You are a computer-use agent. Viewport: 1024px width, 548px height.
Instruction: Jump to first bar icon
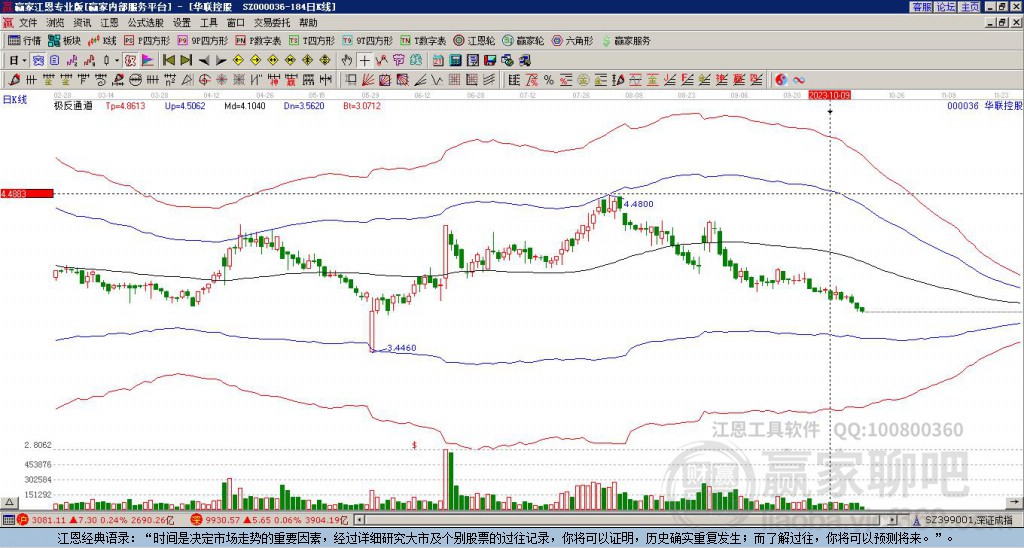168,61
